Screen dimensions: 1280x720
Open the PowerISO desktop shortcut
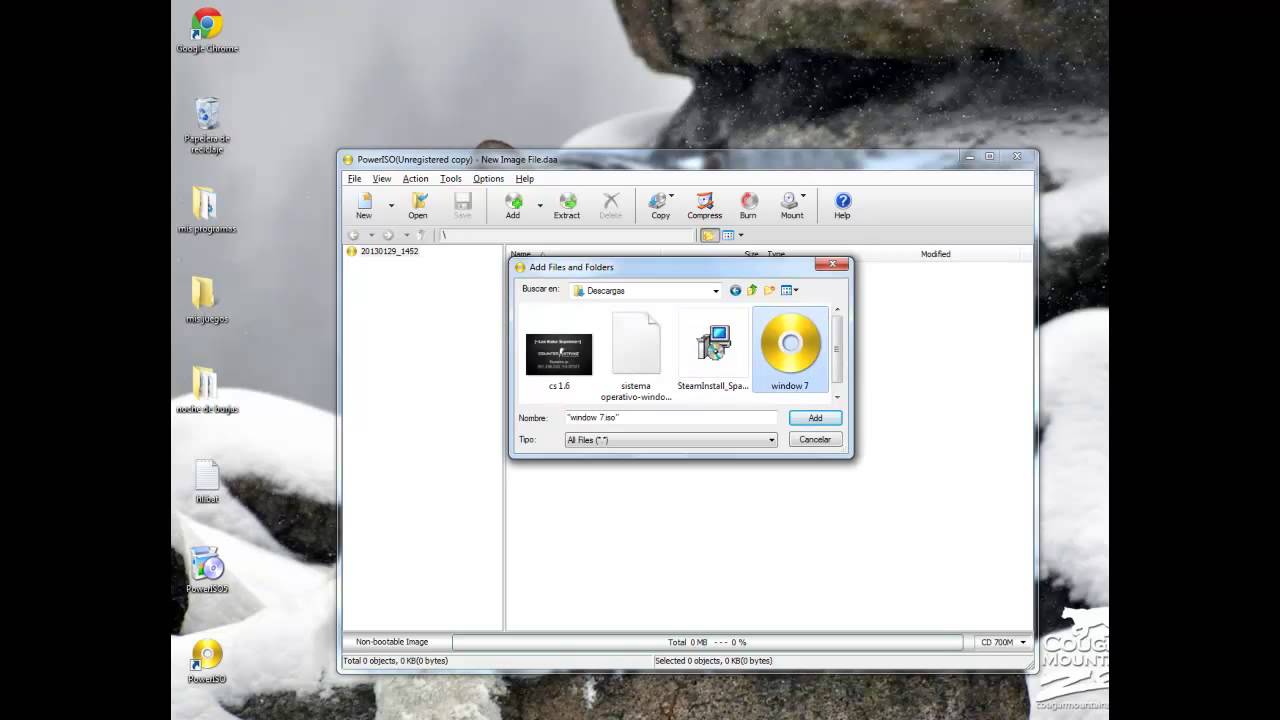(x=207, y=661)
